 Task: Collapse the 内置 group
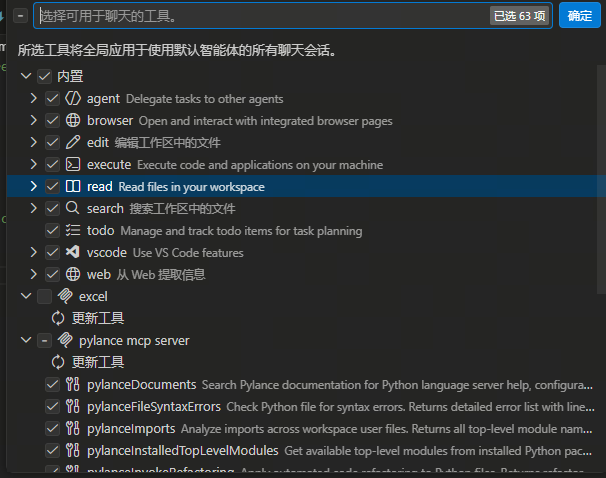[26, 76]
